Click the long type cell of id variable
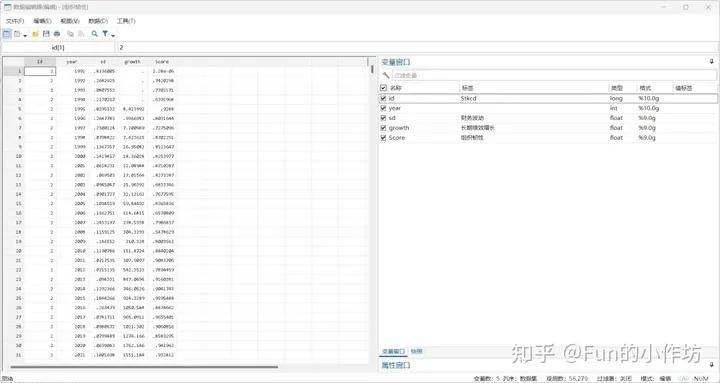The image size is (720, 383). [x=616, y=98]
